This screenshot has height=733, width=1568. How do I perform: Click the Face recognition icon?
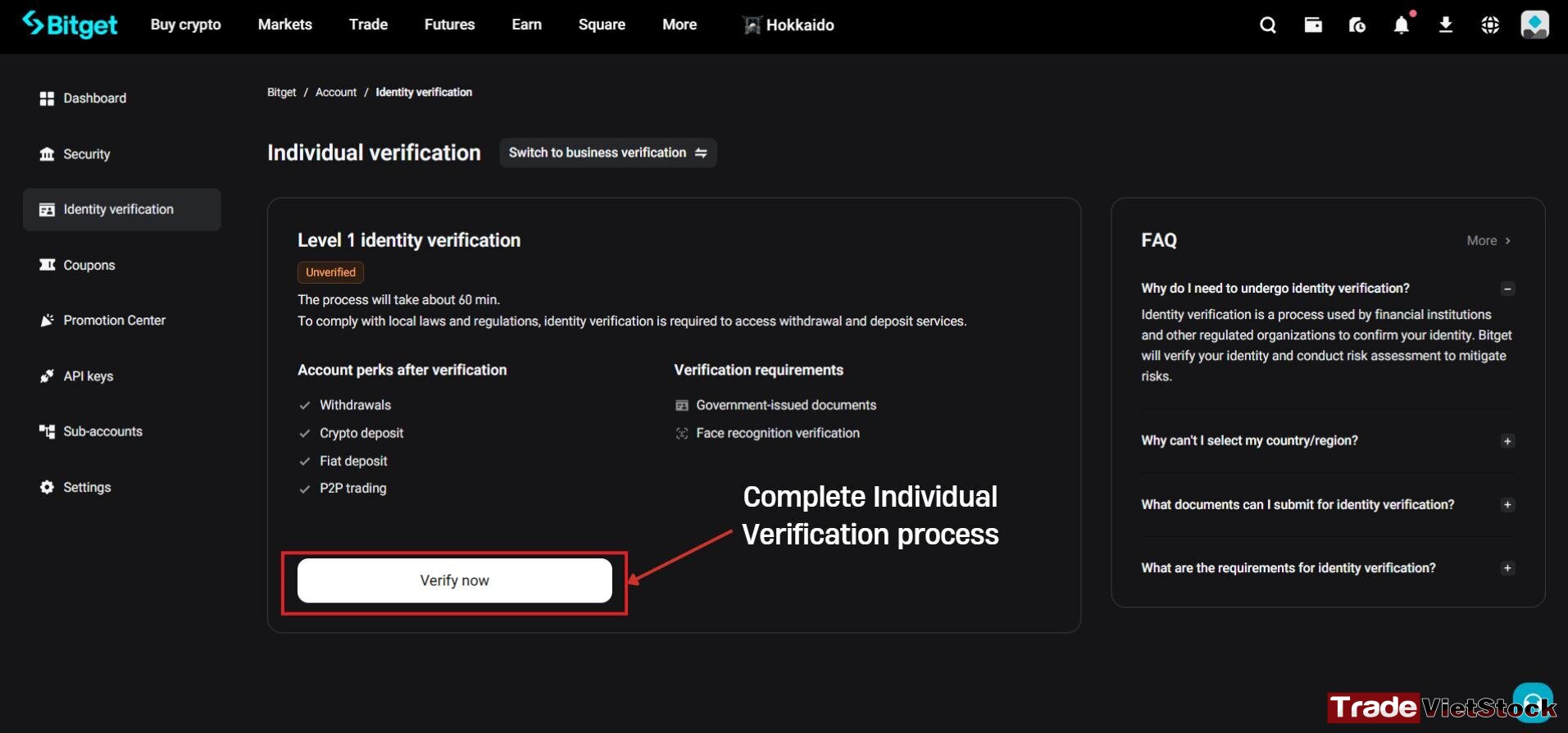[x=682, y=433]
